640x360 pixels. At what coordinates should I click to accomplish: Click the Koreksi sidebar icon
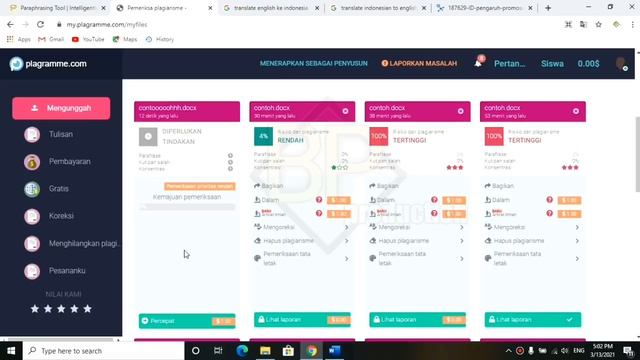click(32, 216)
